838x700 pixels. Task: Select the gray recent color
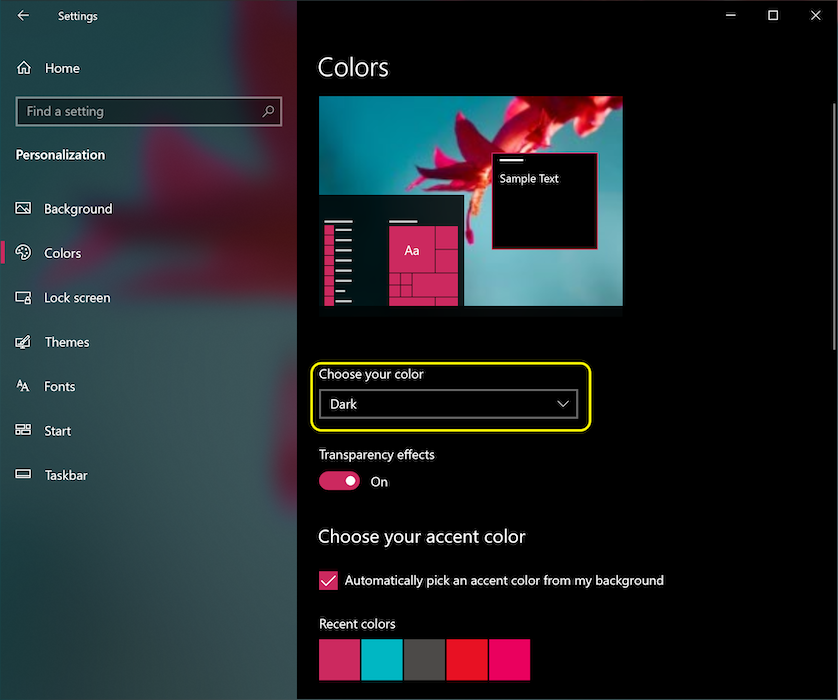[x=424, y=660]
